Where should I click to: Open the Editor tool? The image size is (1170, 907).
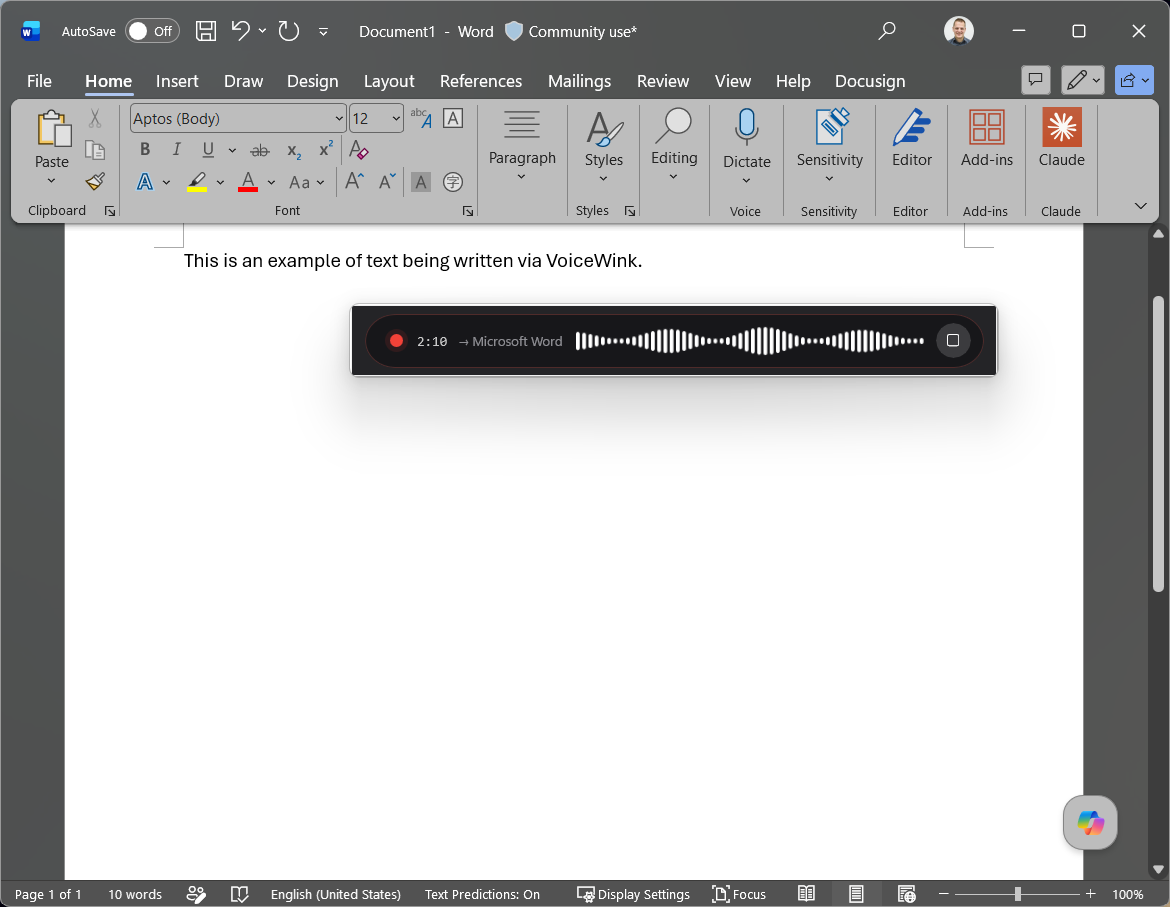[912, 139]
